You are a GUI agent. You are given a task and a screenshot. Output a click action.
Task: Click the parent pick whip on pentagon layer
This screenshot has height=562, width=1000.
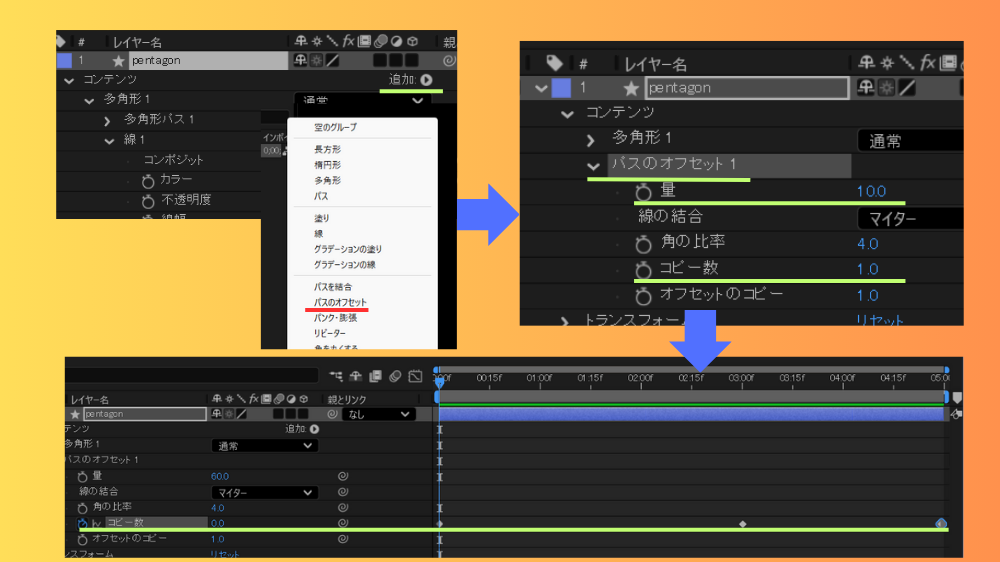[331, 414]
